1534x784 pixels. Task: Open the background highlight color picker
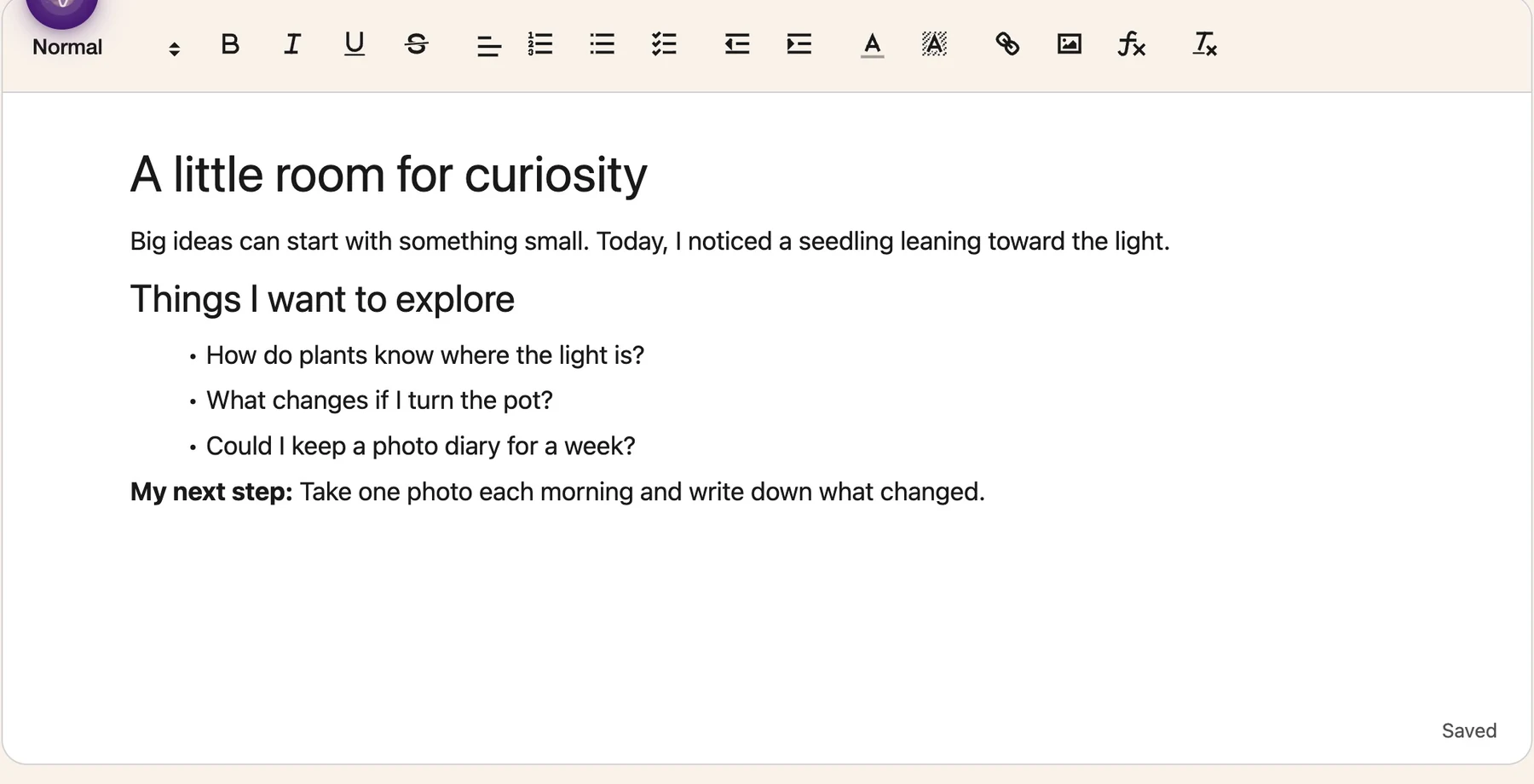(x=935, y=44)
